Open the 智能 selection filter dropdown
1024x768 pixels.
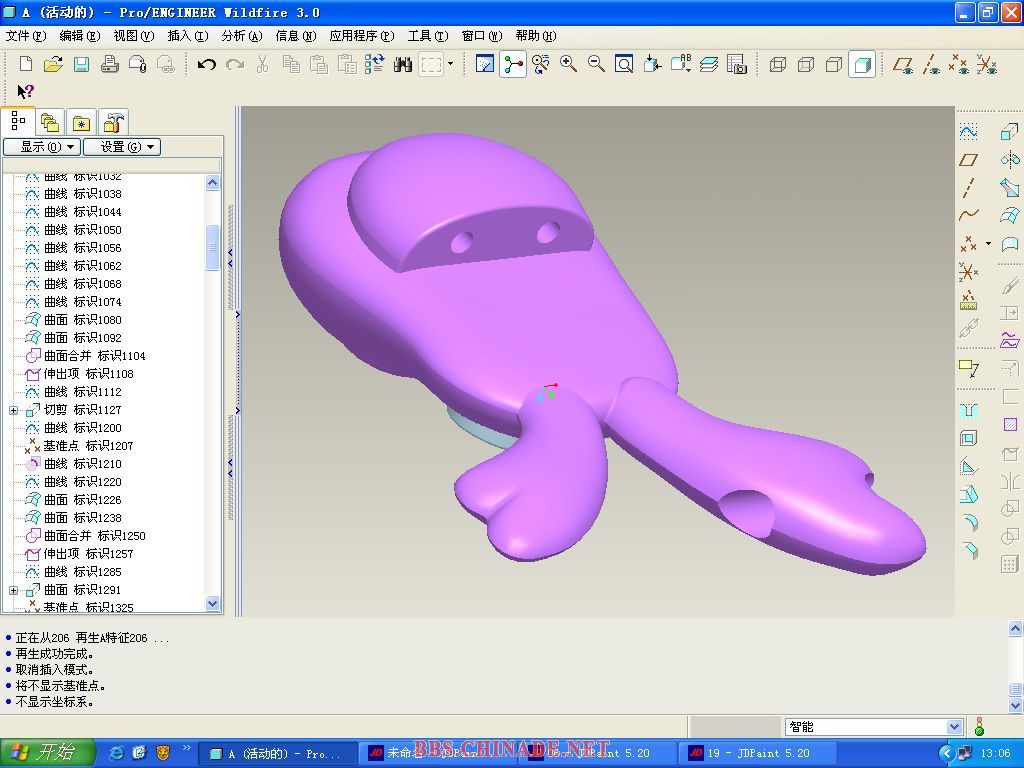tap(953, 727)
